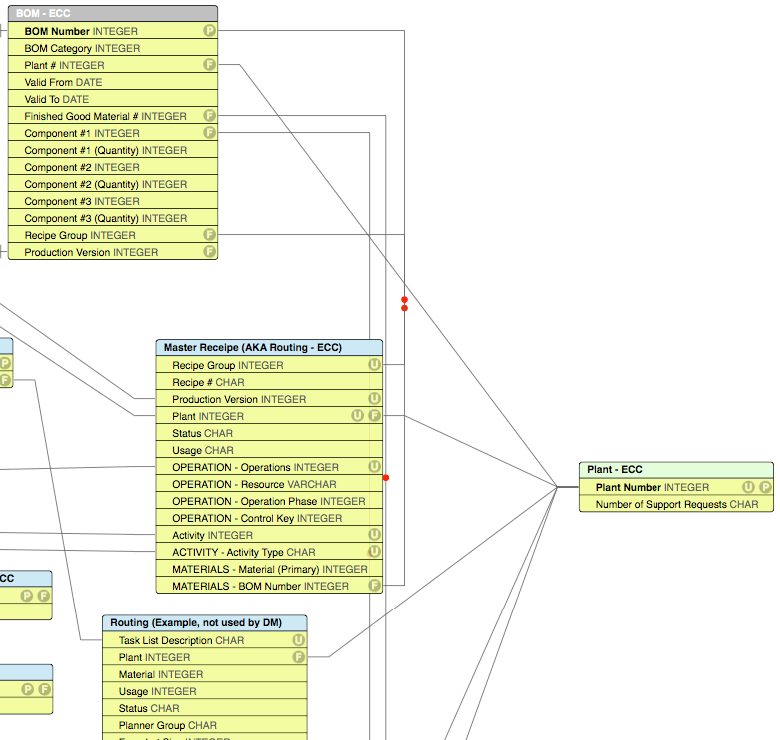Select the Plant - ECC table header
Screen dimensions: 780x740
[x=676, y=469]
